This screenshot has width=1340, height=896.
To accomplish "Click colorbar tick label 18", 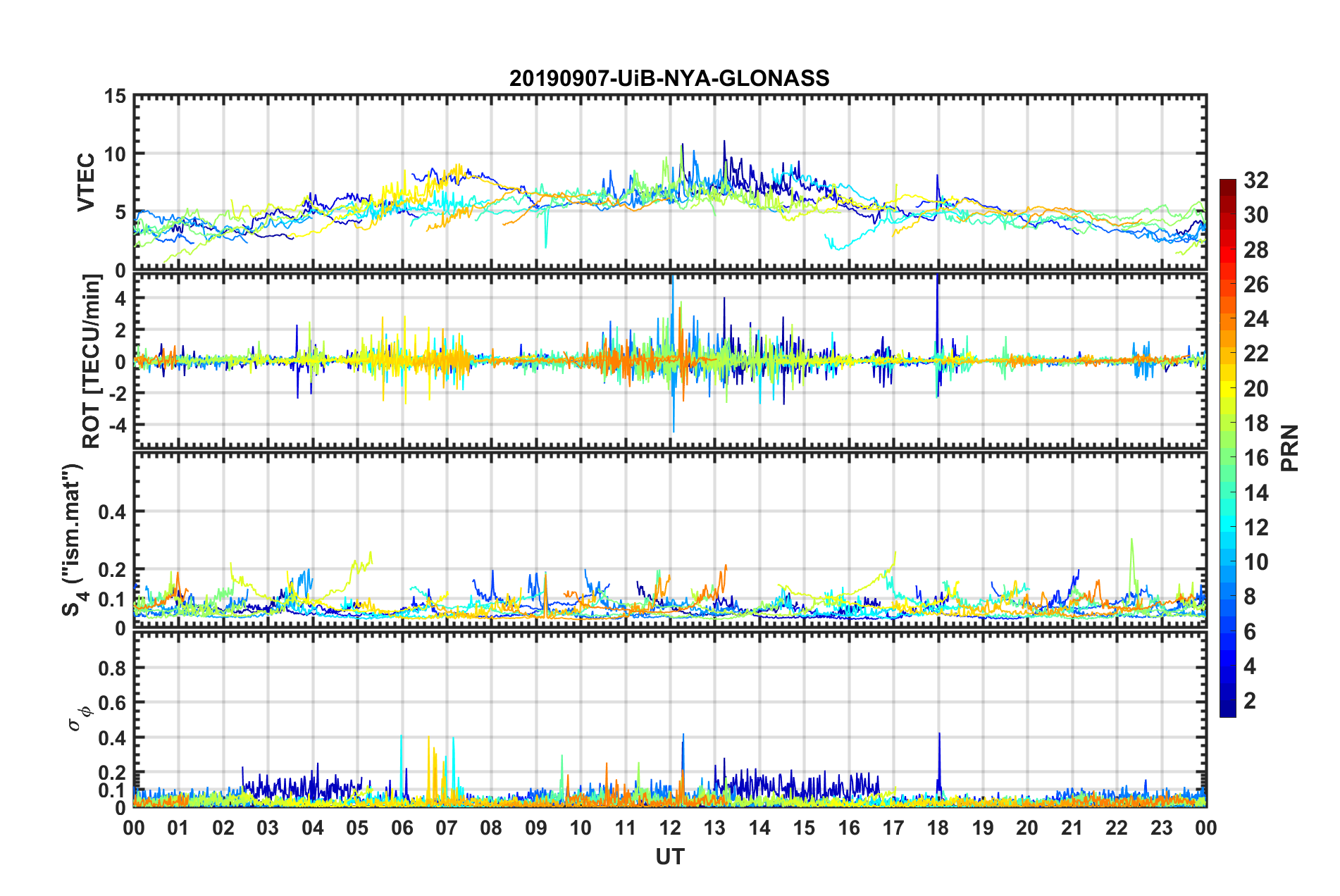I will pyautogui.click(x=1256, y=423).
